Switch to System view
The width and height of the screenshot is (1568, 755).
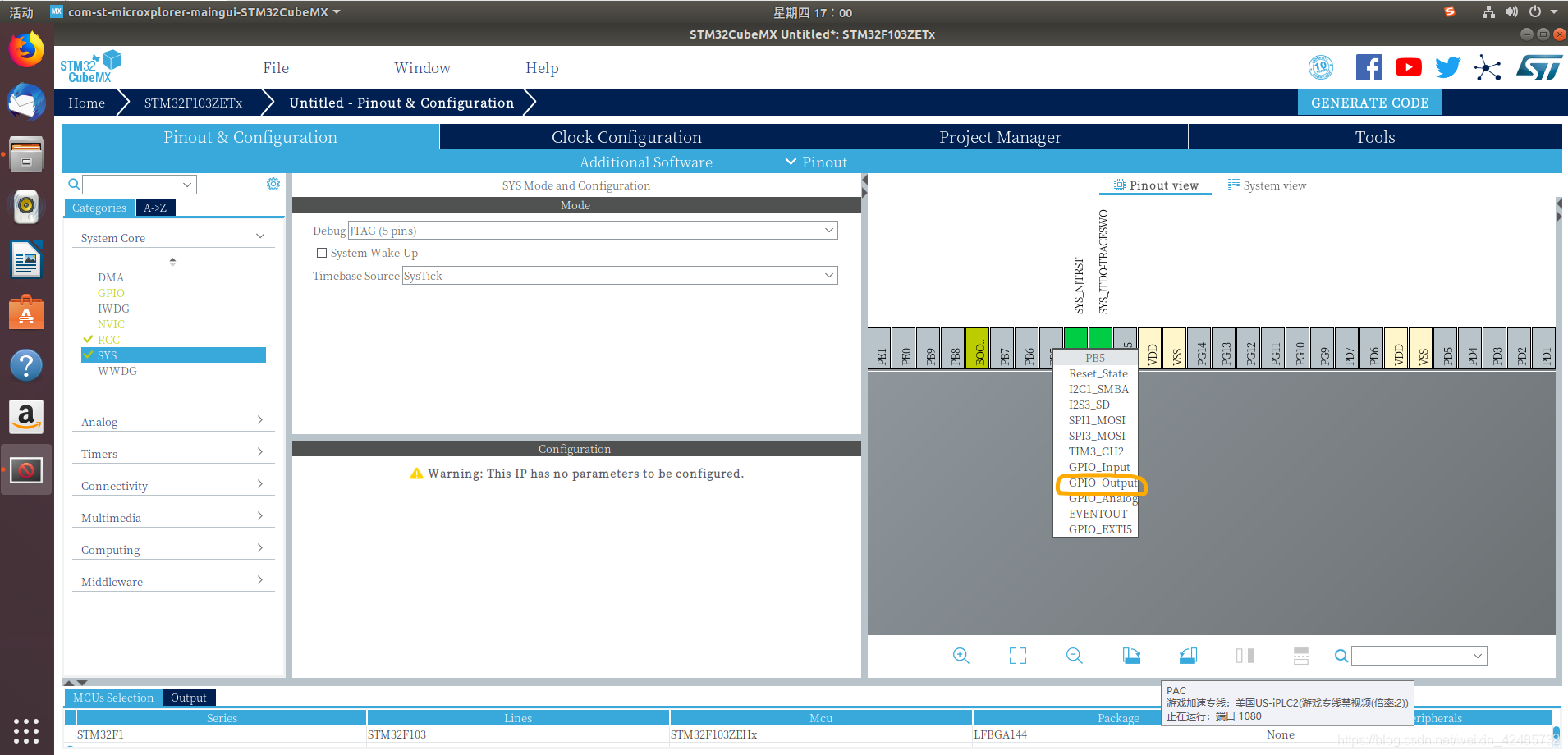(1267, 185)
